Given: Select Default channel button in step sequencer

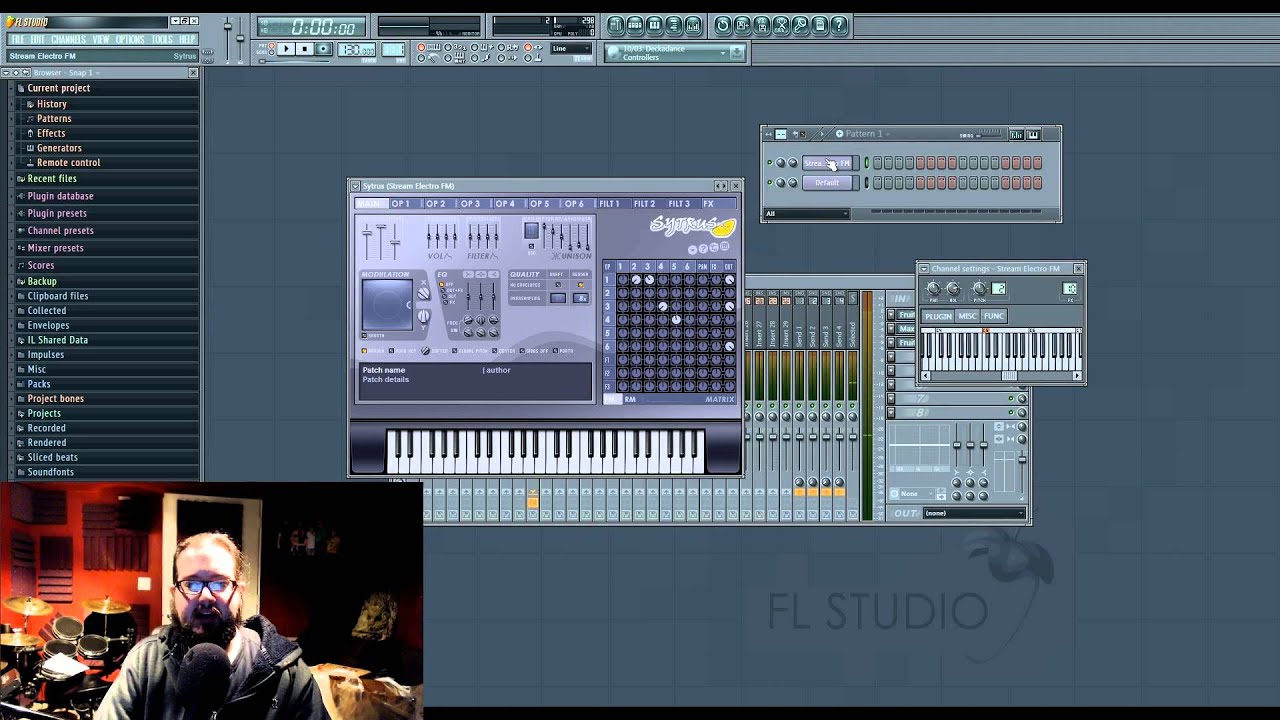Looking at the screenshot, I should pos(828,183).
